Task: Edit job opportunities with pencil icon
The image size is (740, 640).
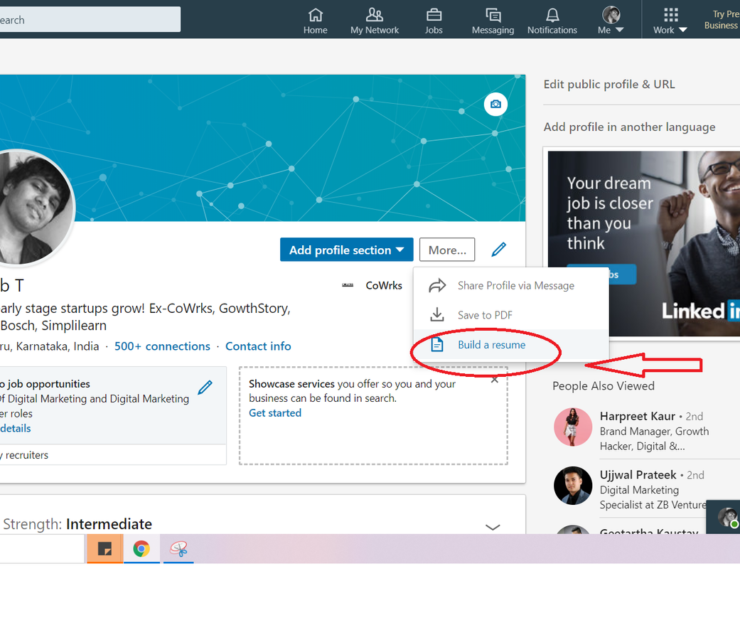Action: (205, 387)
